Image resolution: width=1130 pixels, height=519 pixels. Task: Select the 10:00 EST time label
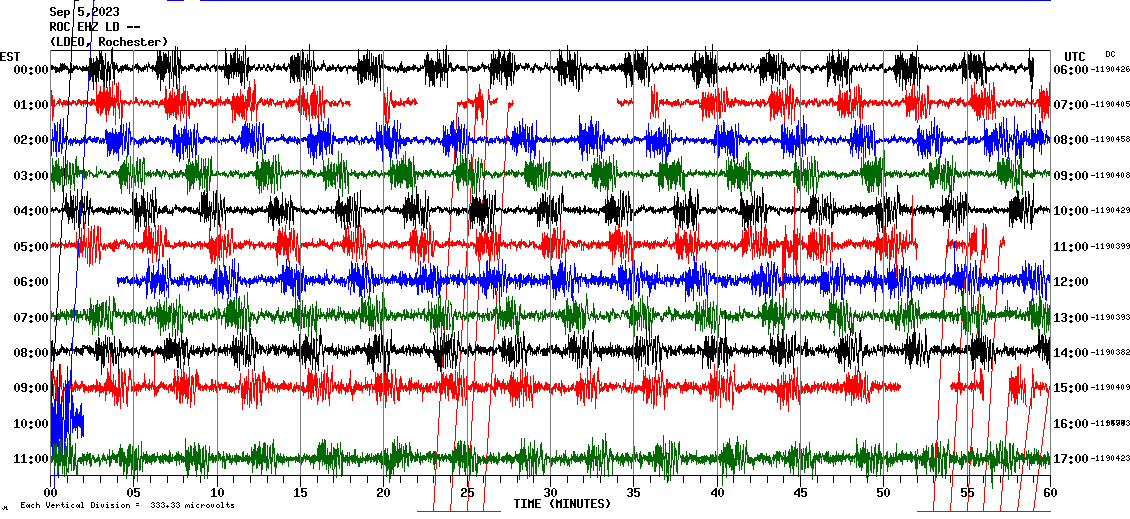30,423
